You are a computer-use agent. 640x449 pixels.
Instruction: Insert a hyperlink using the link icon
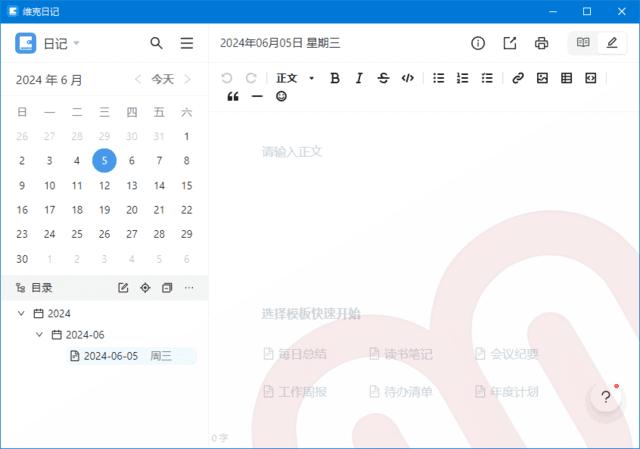pyautogui.click(x=517, y=78)
